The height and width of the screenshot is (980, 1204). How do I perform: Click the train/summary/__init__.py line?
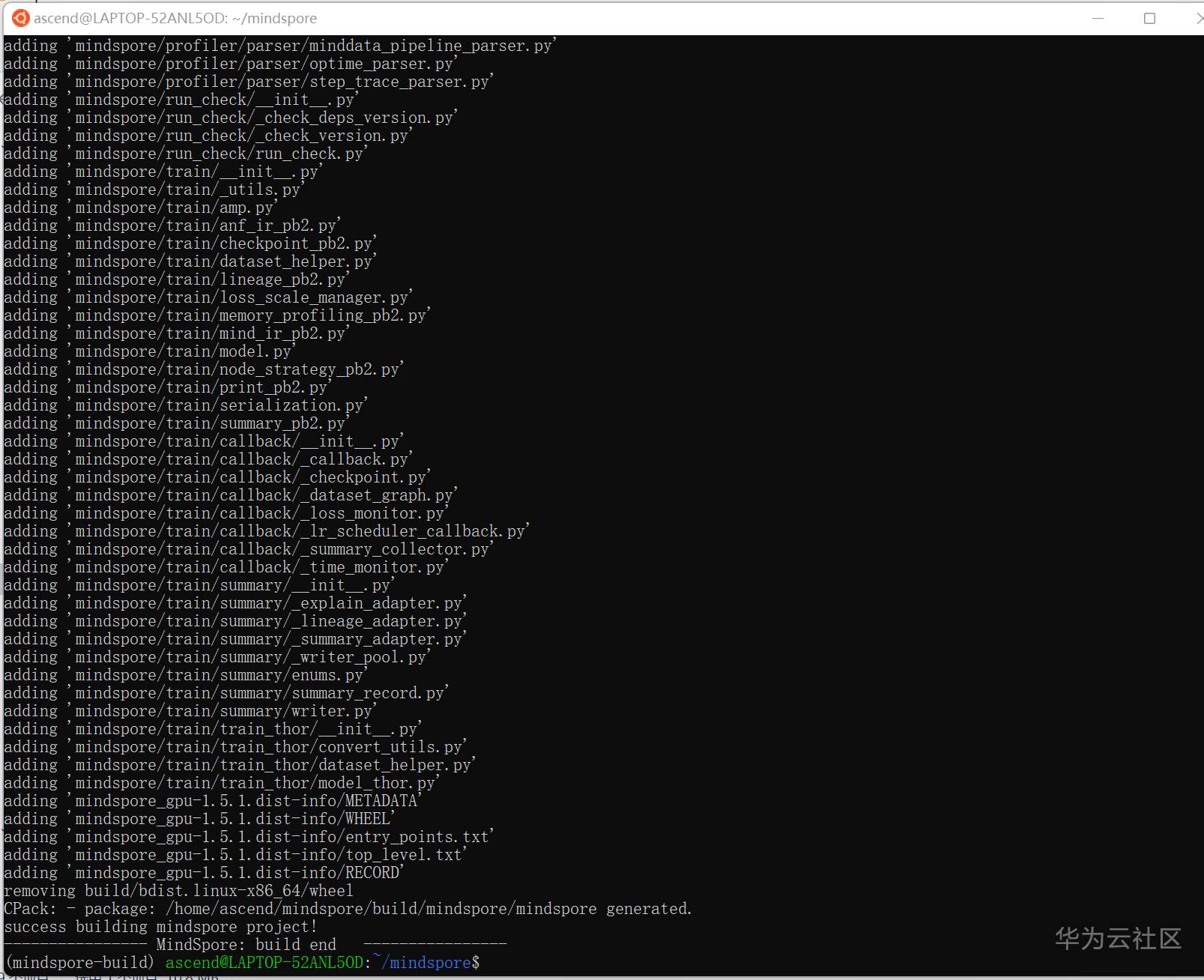tap(199, 585)
